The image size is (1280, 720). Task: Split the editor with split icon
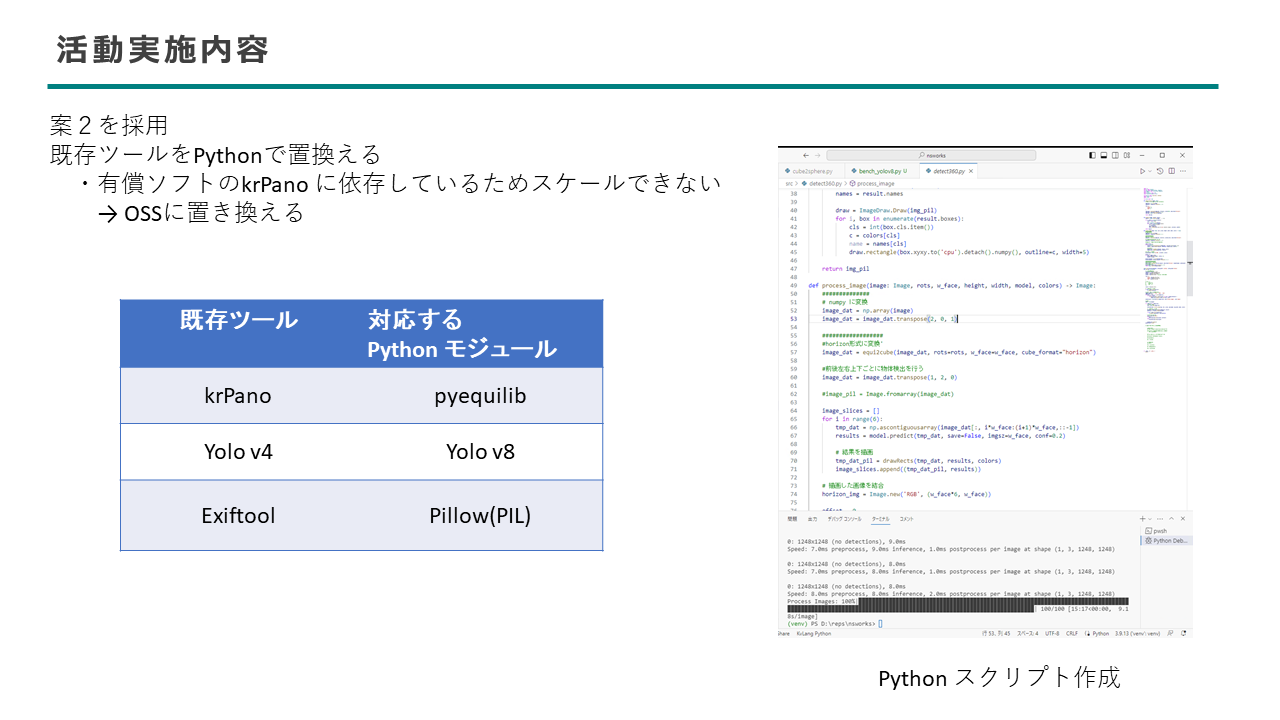[x=1172, y=171]
